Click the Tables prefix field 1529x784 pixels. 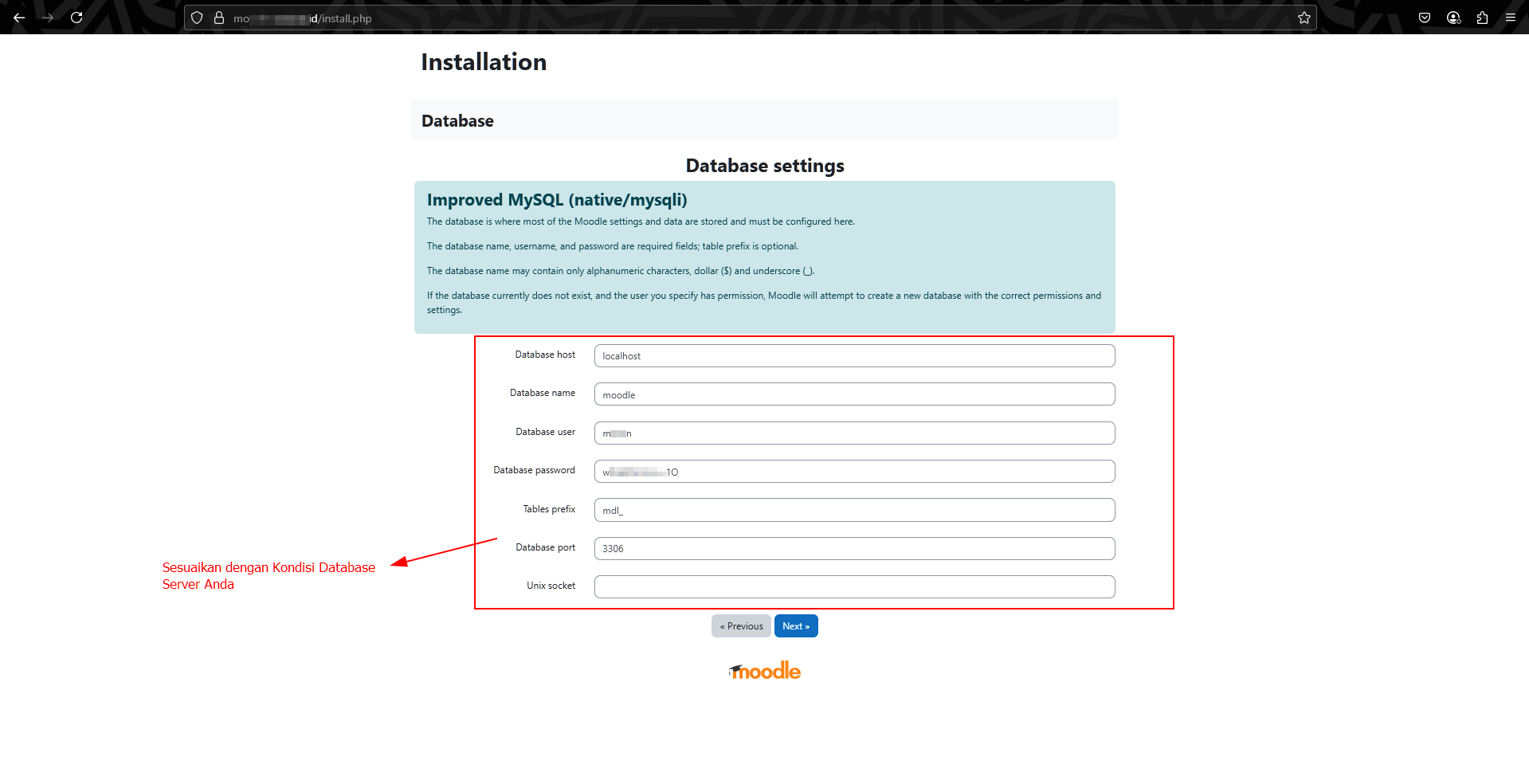[853, 510]
